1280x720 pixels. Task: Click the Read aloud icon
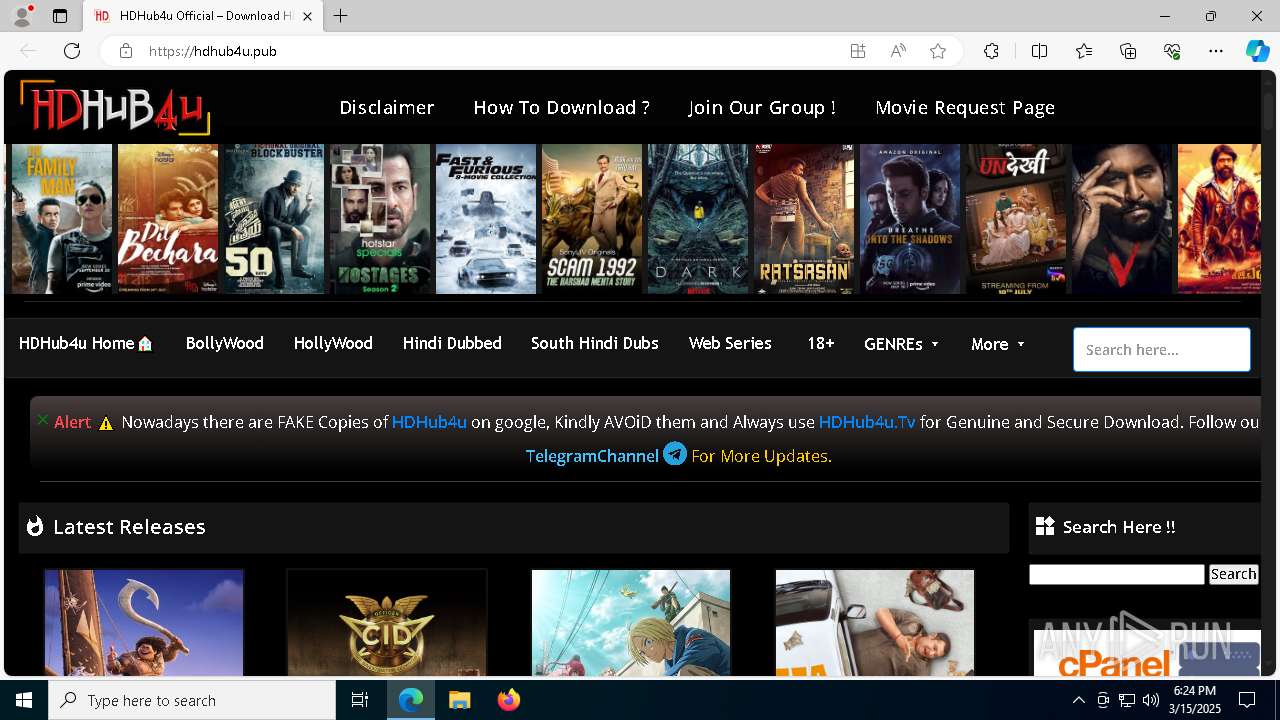898,51
